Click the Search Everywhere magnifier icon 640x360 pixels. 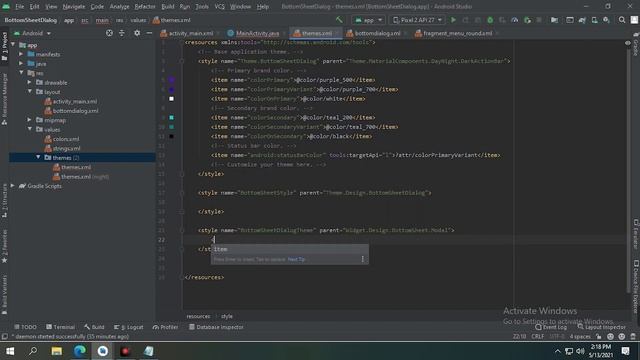(622, 20)
